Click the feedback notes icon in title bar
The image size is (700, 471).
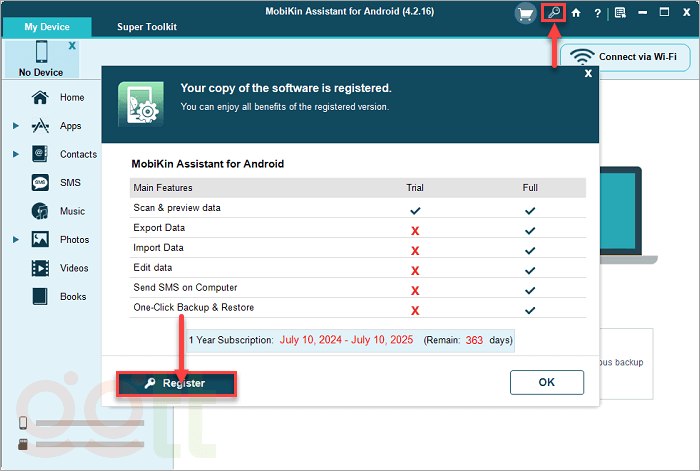click(620, 13)
